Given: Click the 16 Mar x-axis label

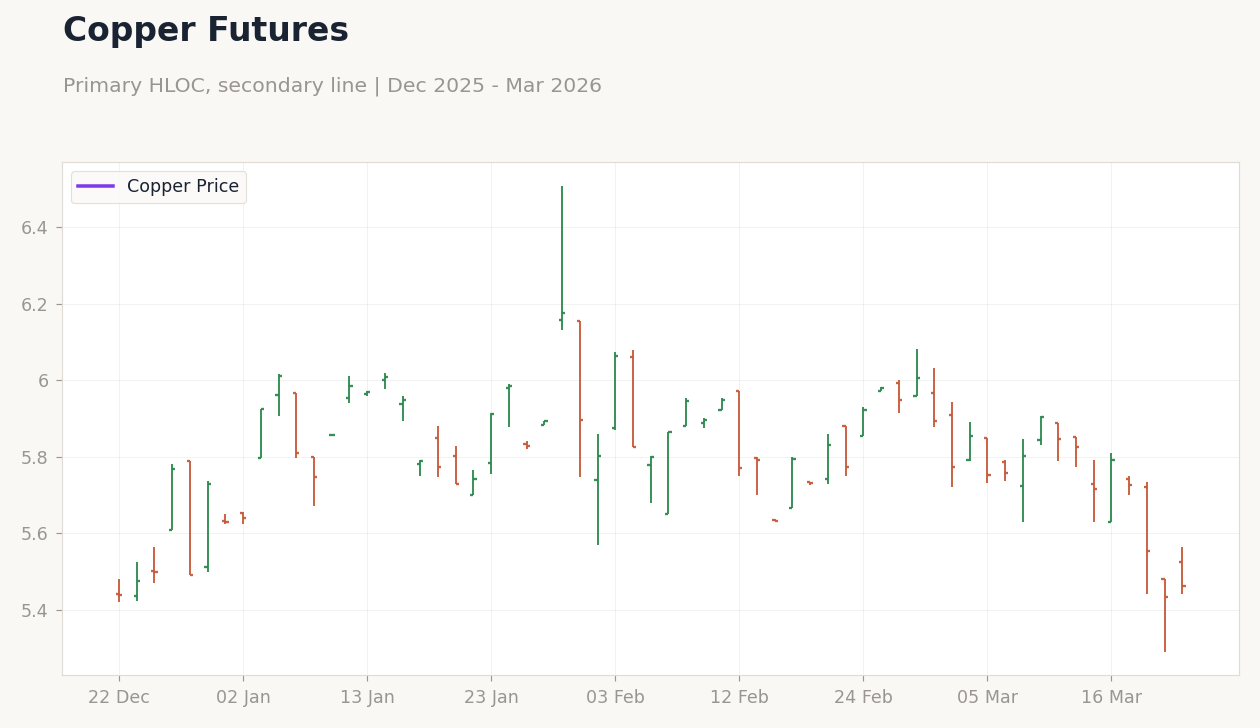Looking at the screenshot, I should point(1111,698).
